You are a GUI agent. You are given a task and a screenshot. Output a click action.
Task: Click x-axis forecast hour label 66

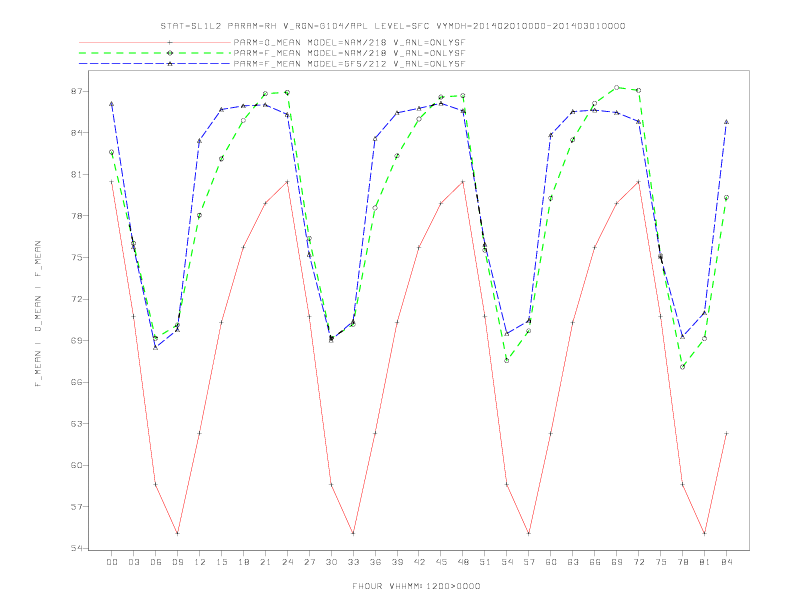coord(595,562)
